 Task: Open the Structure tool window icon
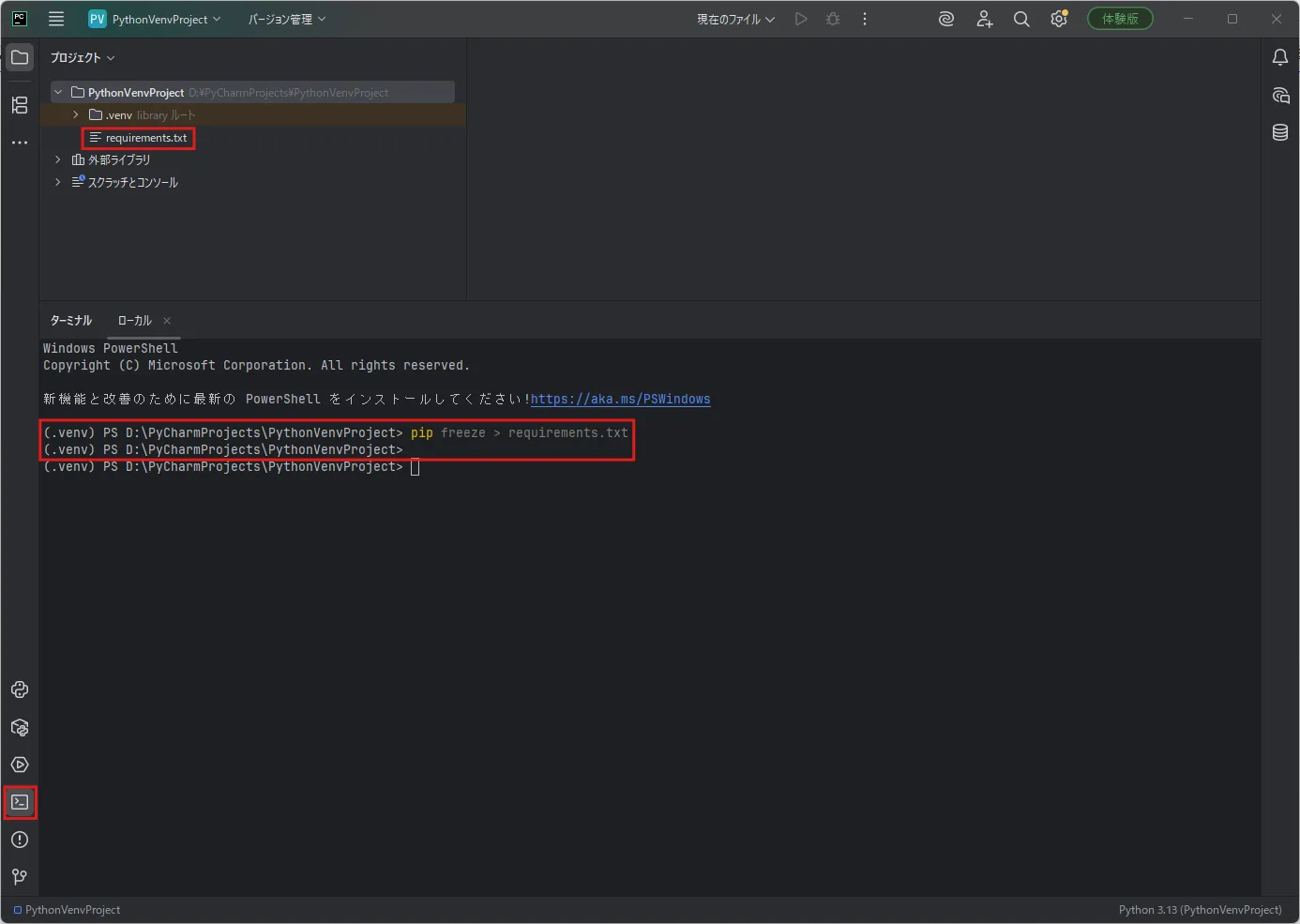(x=20, y=105)
